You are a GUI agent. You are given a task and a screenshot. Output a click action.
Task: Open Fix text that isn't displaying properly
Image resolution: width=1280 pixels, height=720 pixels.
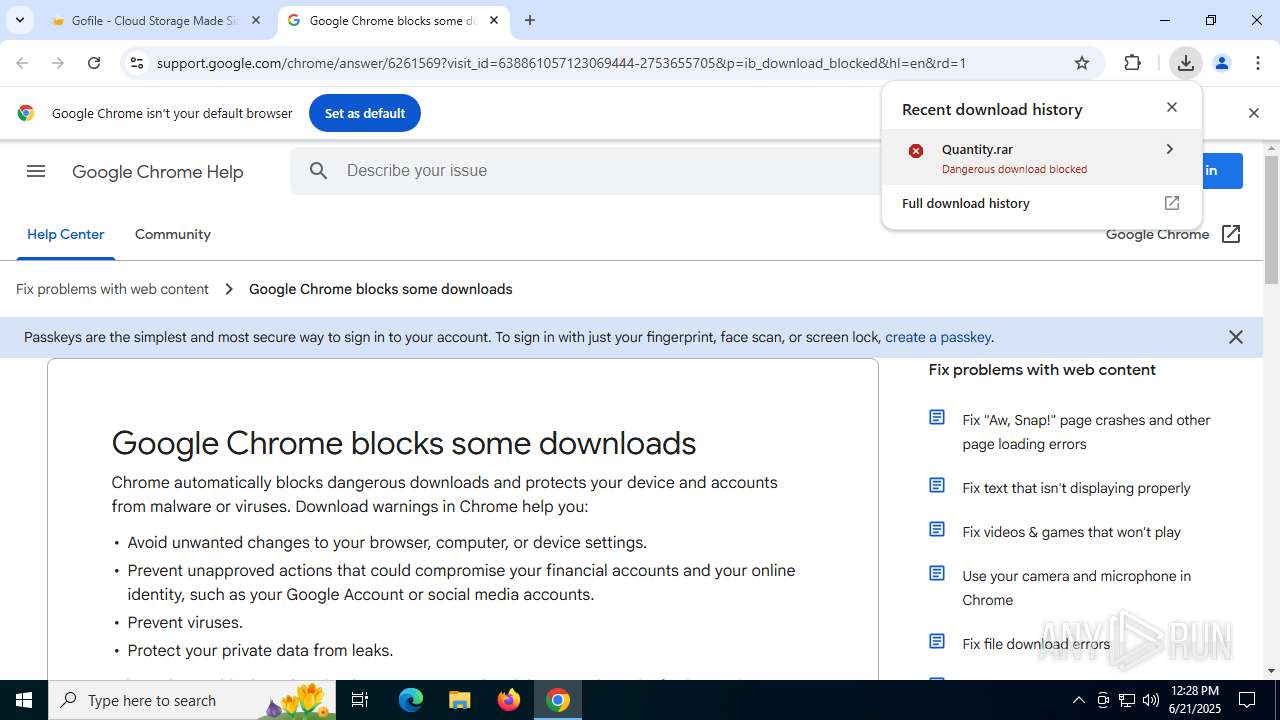[x=1076, y=488]
